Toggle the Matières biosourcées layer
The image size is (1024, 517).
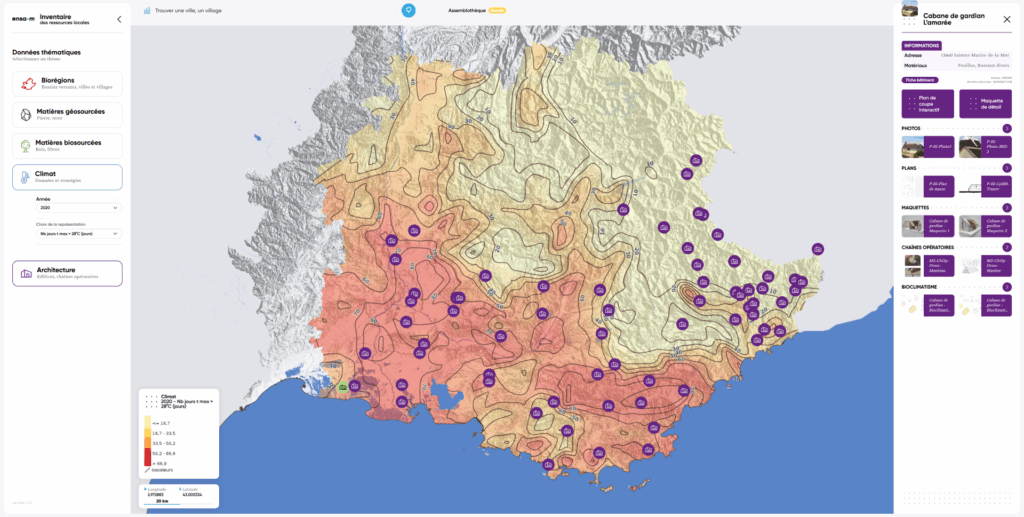pyautogui.click(x=67, y=146)
